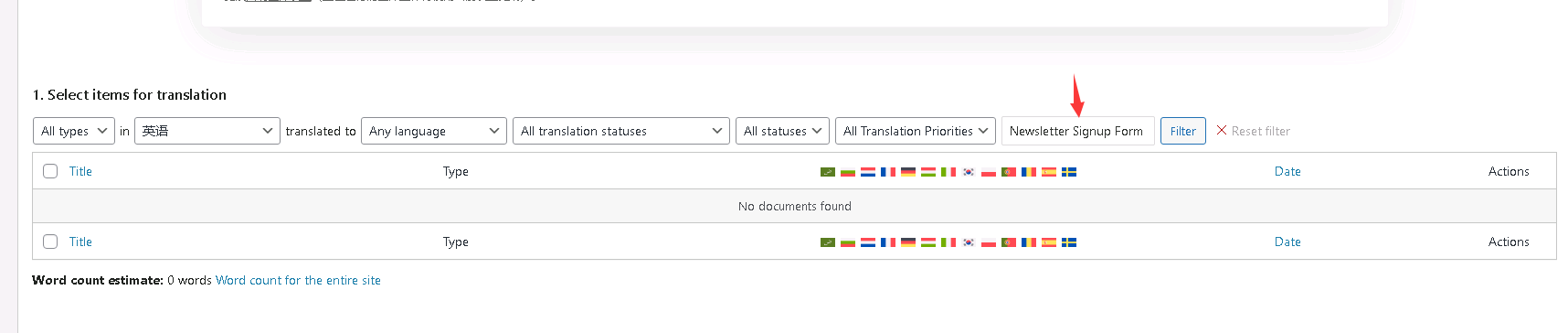Open Word count for the entire site
The height and width of the screenshot is (333, 1568).
[x=298, y=280]
